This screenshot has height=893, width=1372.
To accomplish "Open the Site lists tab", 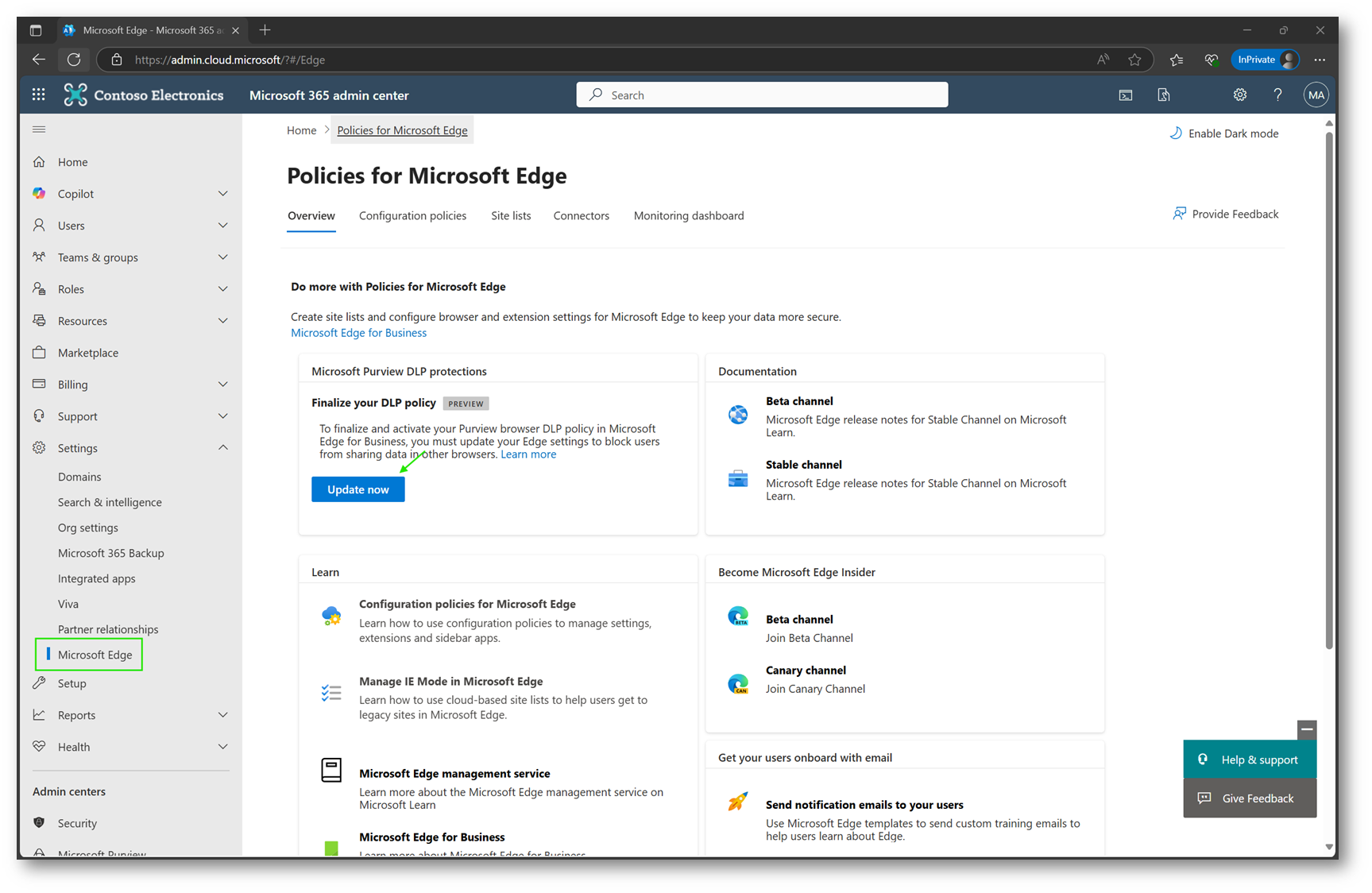I will 511,216.
